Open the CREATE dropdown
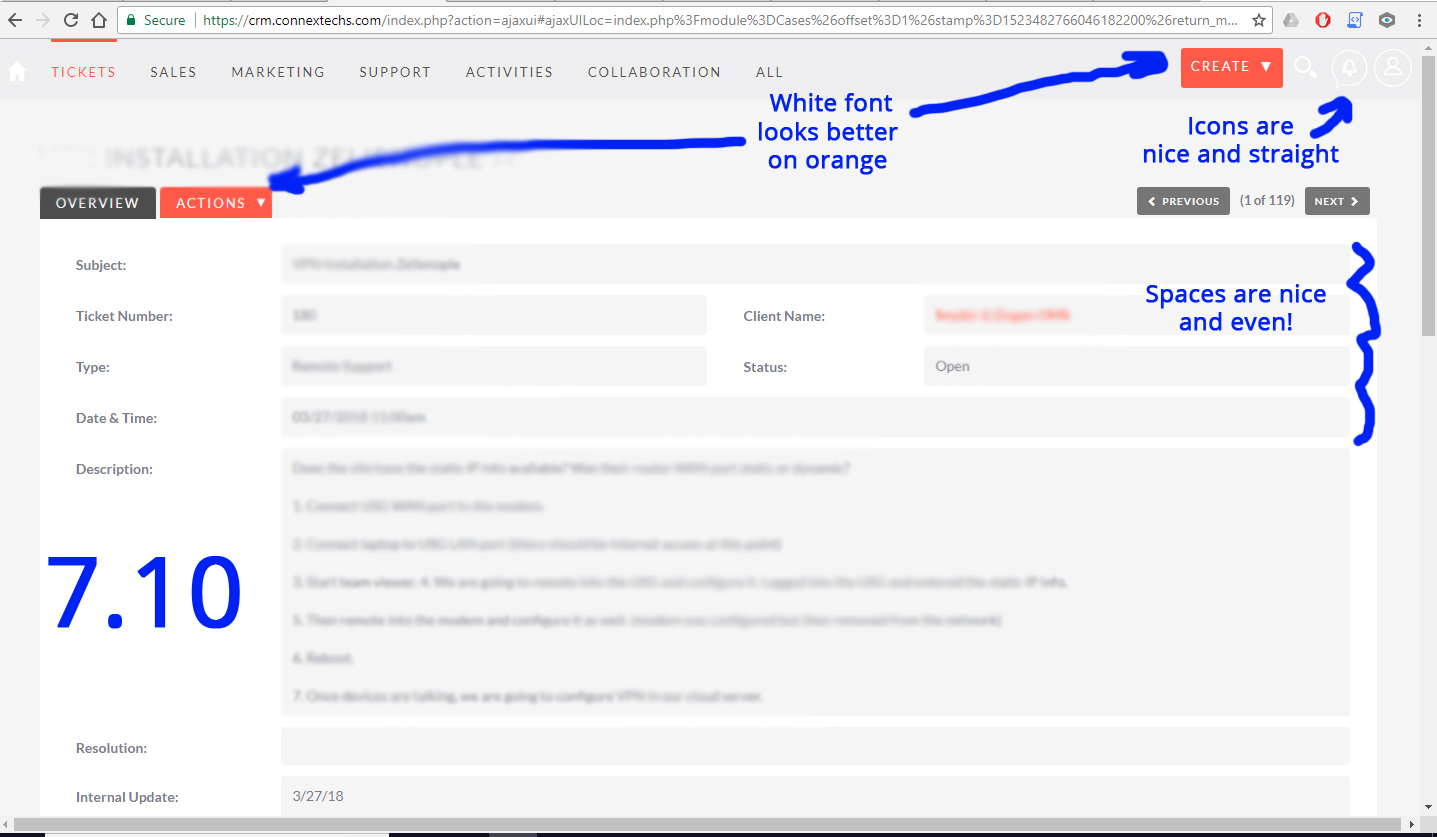1437x837 pixels. pos(1231,67)
